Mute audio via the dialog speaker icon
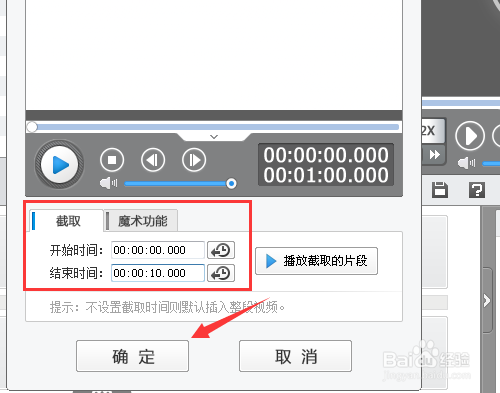Image resolution: width=500 pixels, height=393 pixels. 108,183
